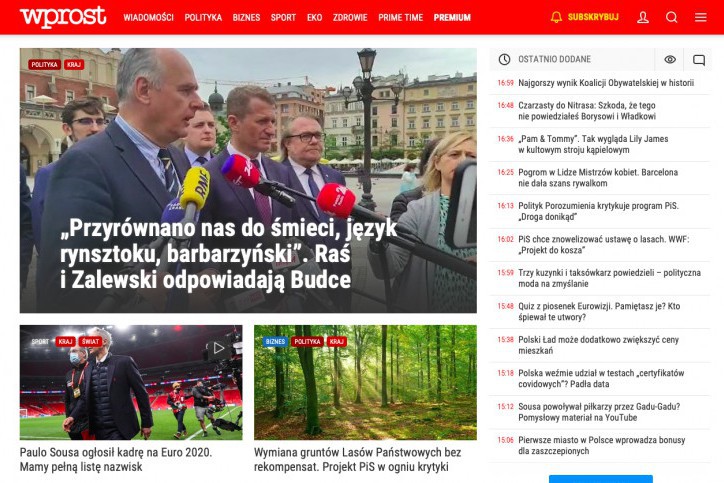Open the Wiadomości menu item
This screenshot has width=724, height=483.
pyautogui.click(x=148, y=18)
